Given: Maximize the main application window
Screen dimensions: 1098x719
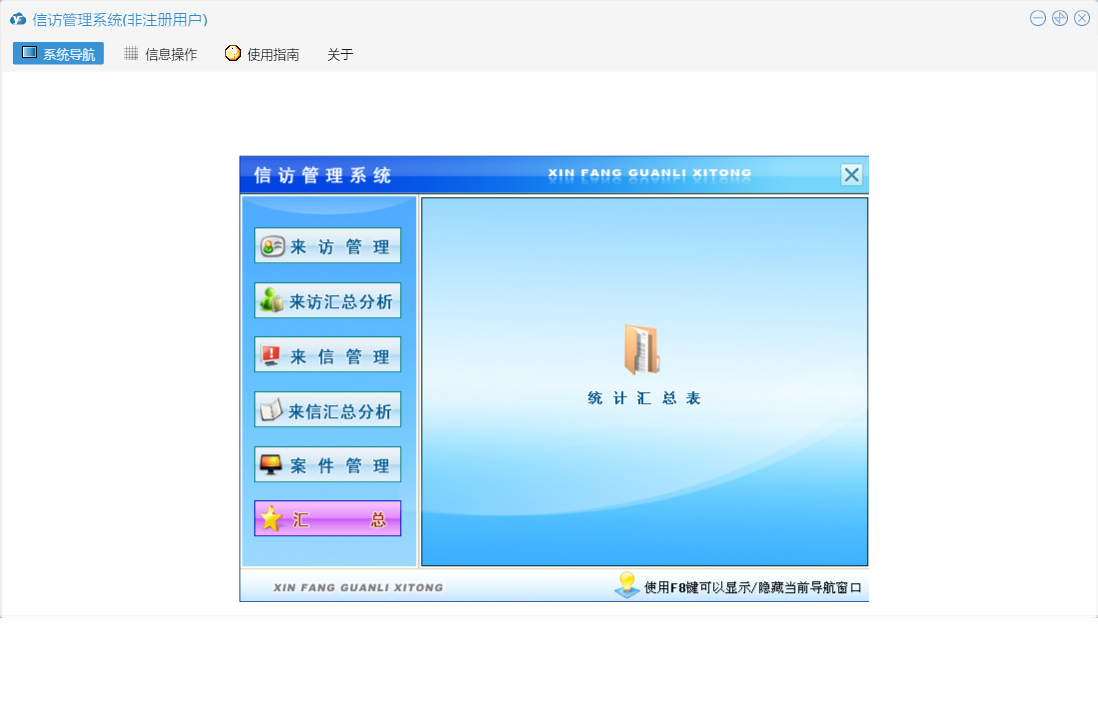Looking at the screenshot, I should pos(1060,18).
